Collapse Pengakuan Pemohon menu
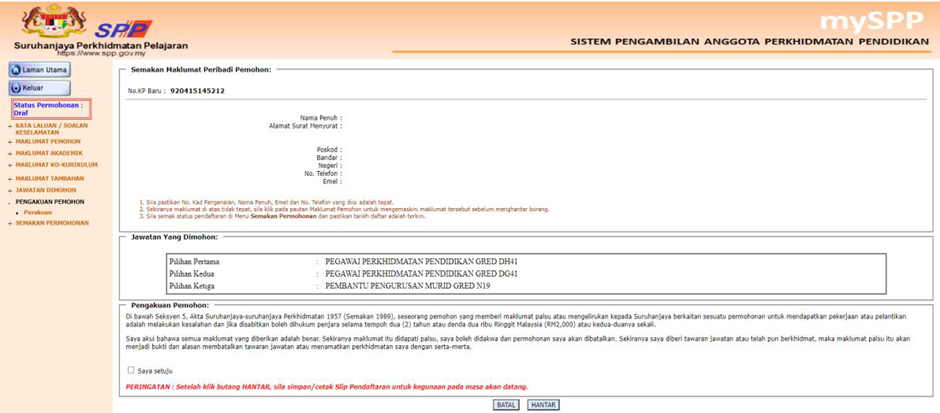The image size is (940, 413). point(49,201)
